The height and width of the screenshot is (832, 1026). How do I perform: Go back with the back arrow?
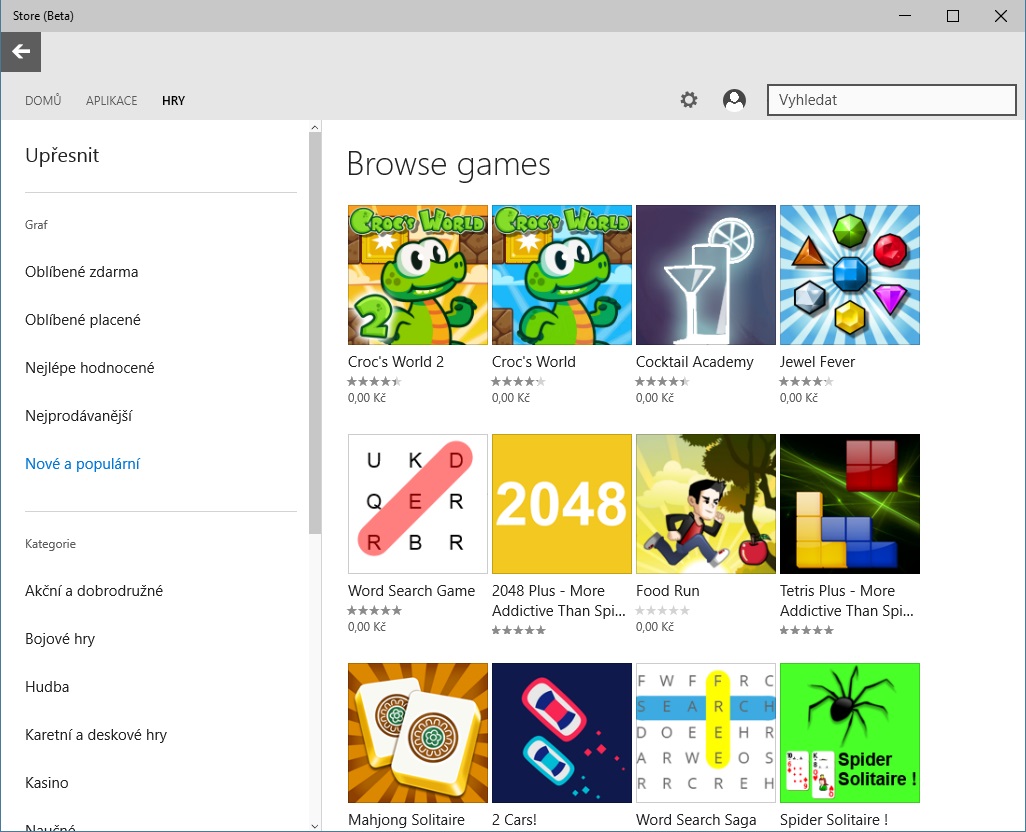[20, 51]
